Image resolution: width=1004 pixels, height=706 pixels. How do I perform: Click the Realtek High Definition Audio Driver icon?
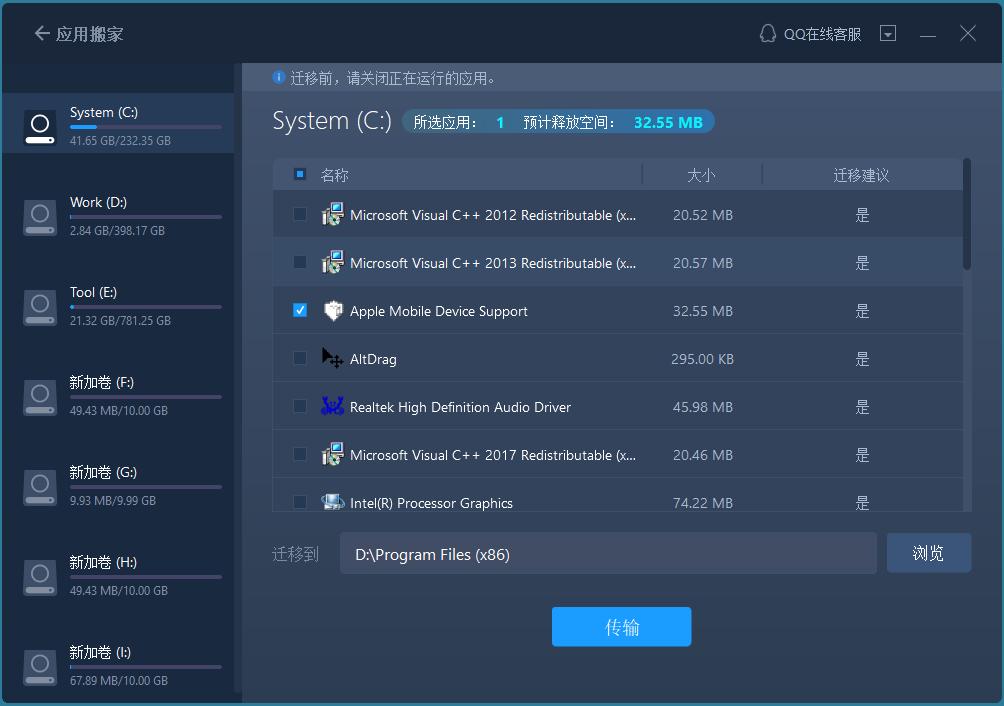(331, 406)
